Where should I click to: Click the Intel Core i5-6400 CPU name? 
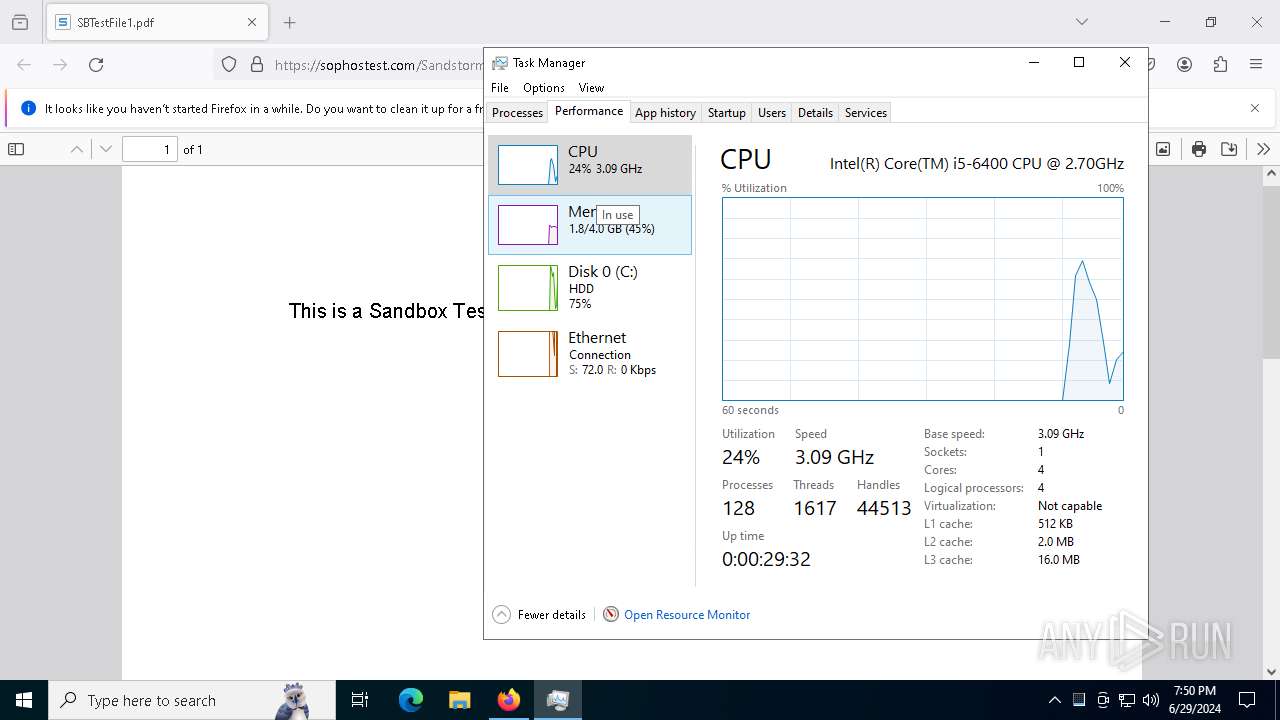977,164
